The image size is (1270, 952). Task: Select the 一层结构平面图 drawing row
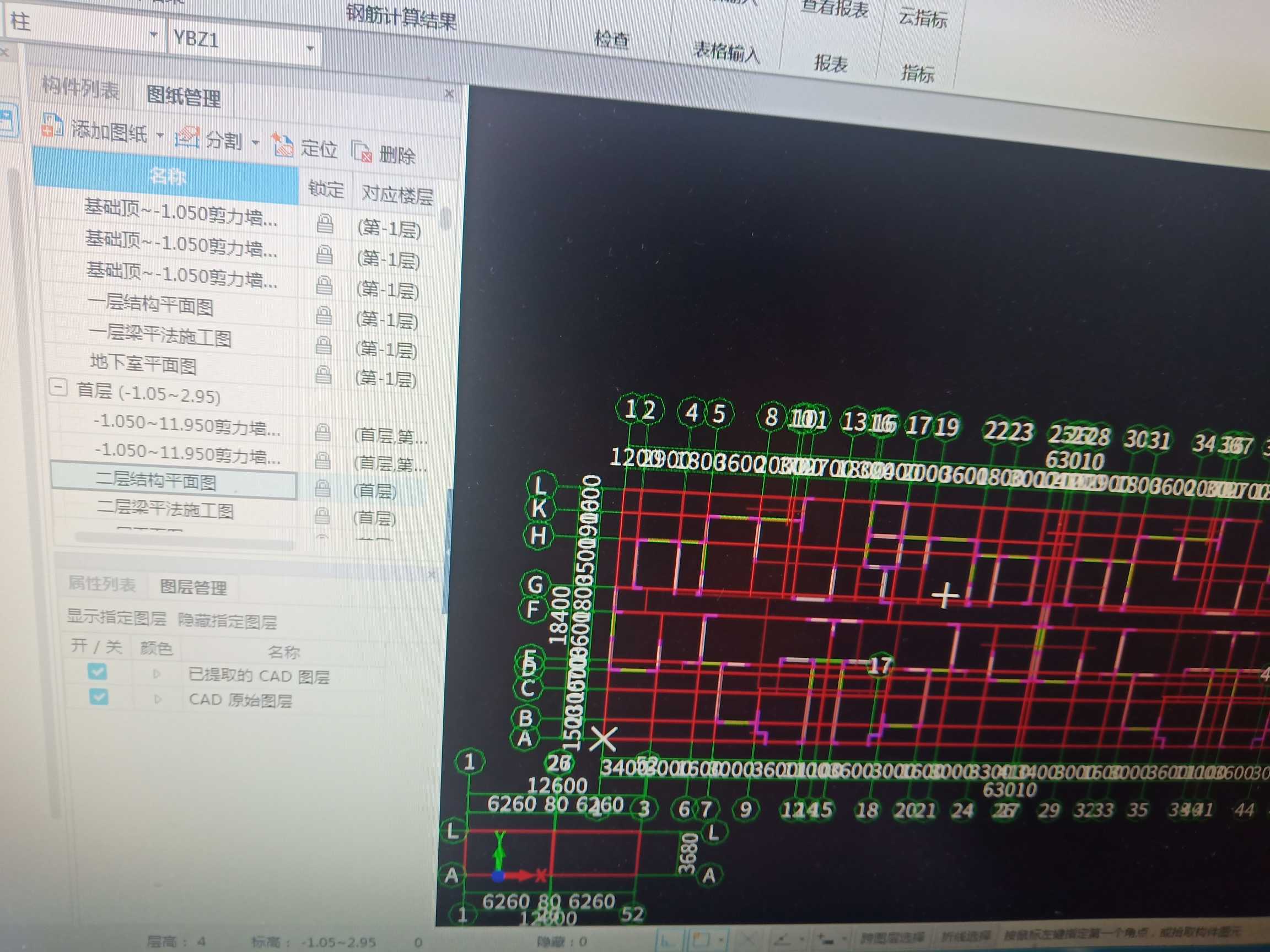pos(151,304)
